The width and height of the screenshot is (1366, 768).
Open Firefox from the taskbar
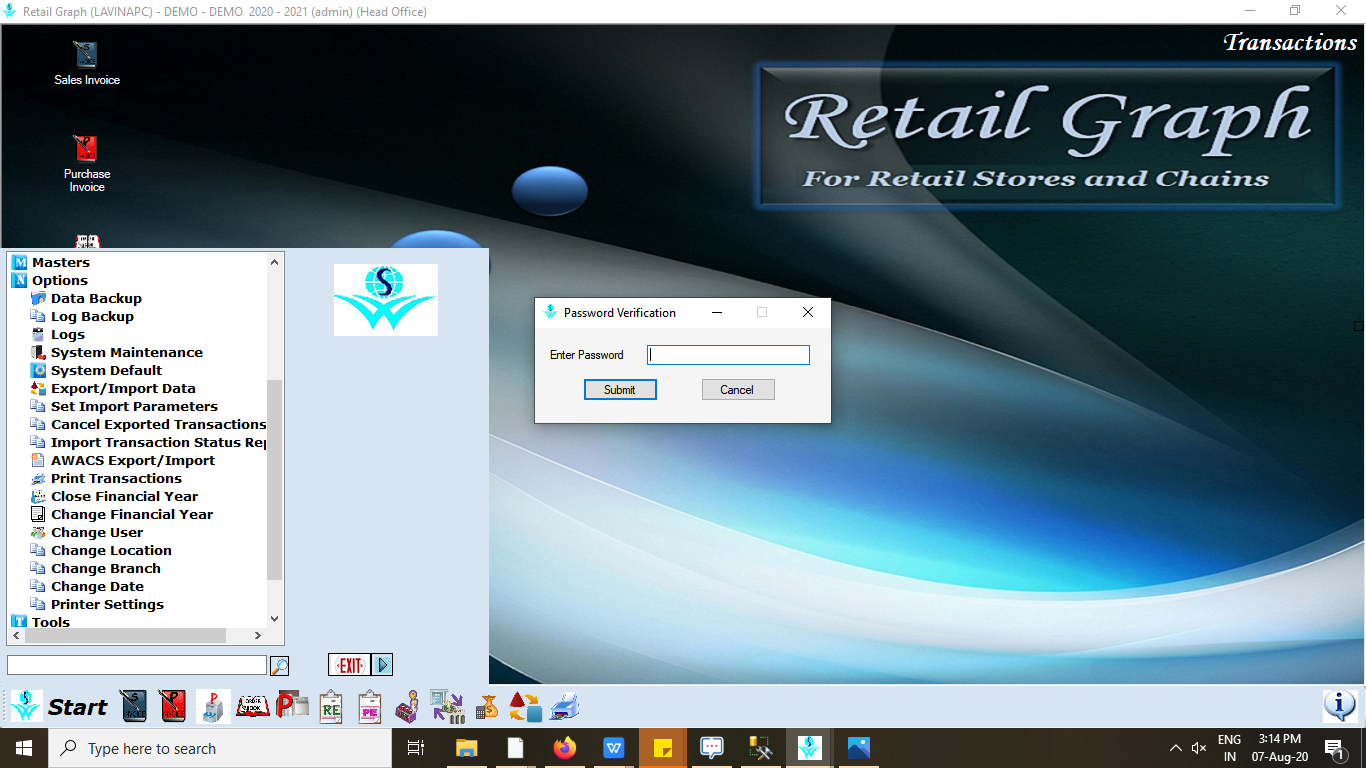tap(565, 748)
